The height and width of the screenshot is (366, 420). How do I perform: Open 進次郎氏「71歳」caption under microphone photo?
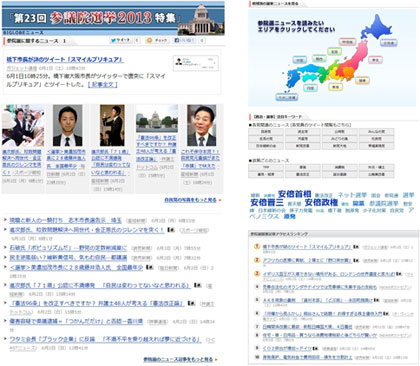[x=111, y=162]
